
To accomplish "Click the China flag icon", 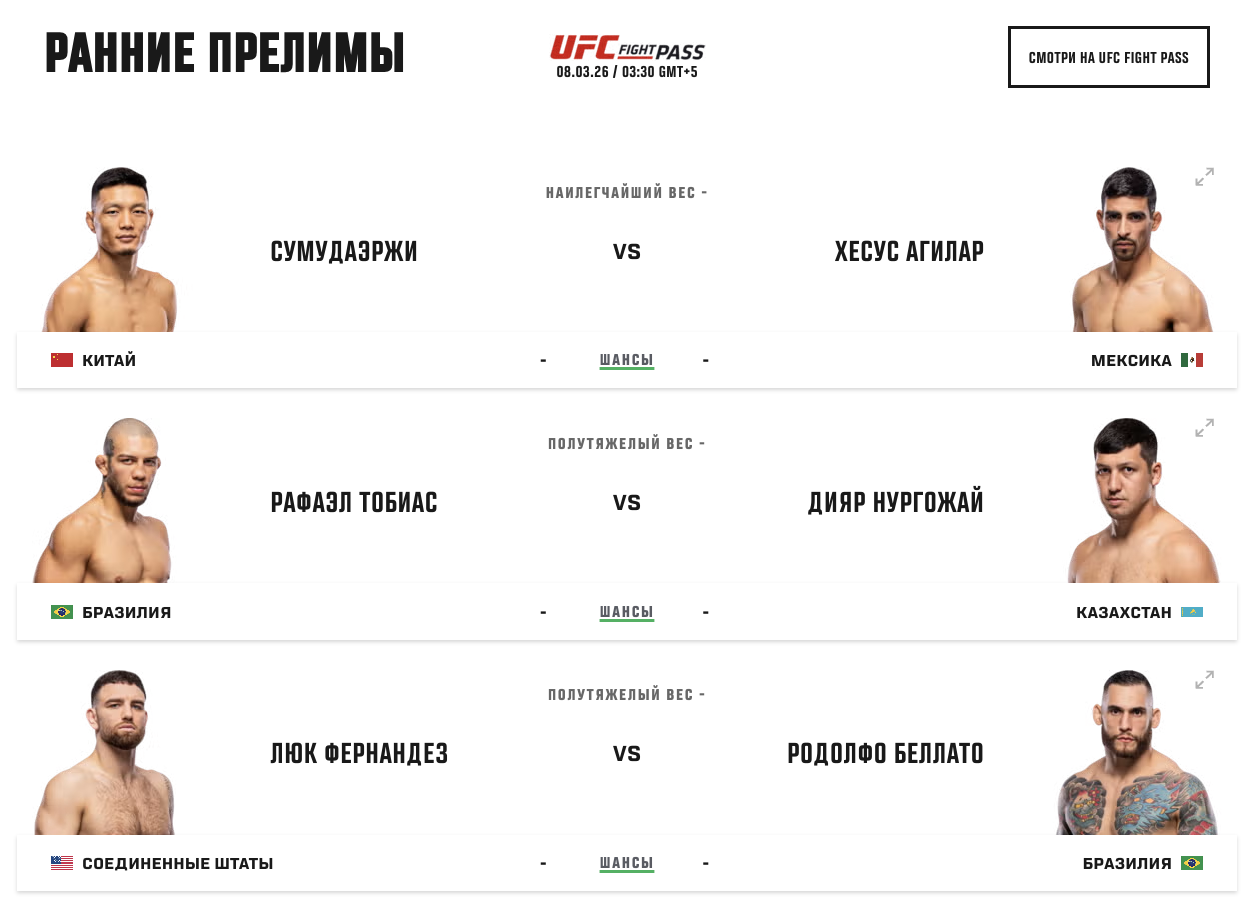I will pos(62,360).
